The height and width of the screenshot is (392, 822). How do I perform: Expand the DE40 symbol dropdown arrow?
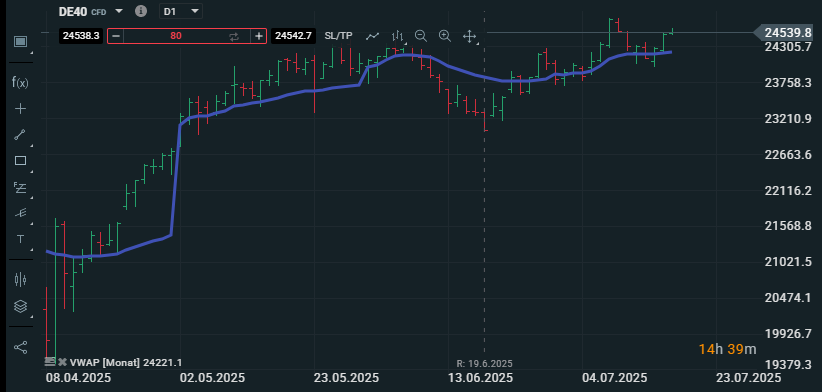pos(119,11)
